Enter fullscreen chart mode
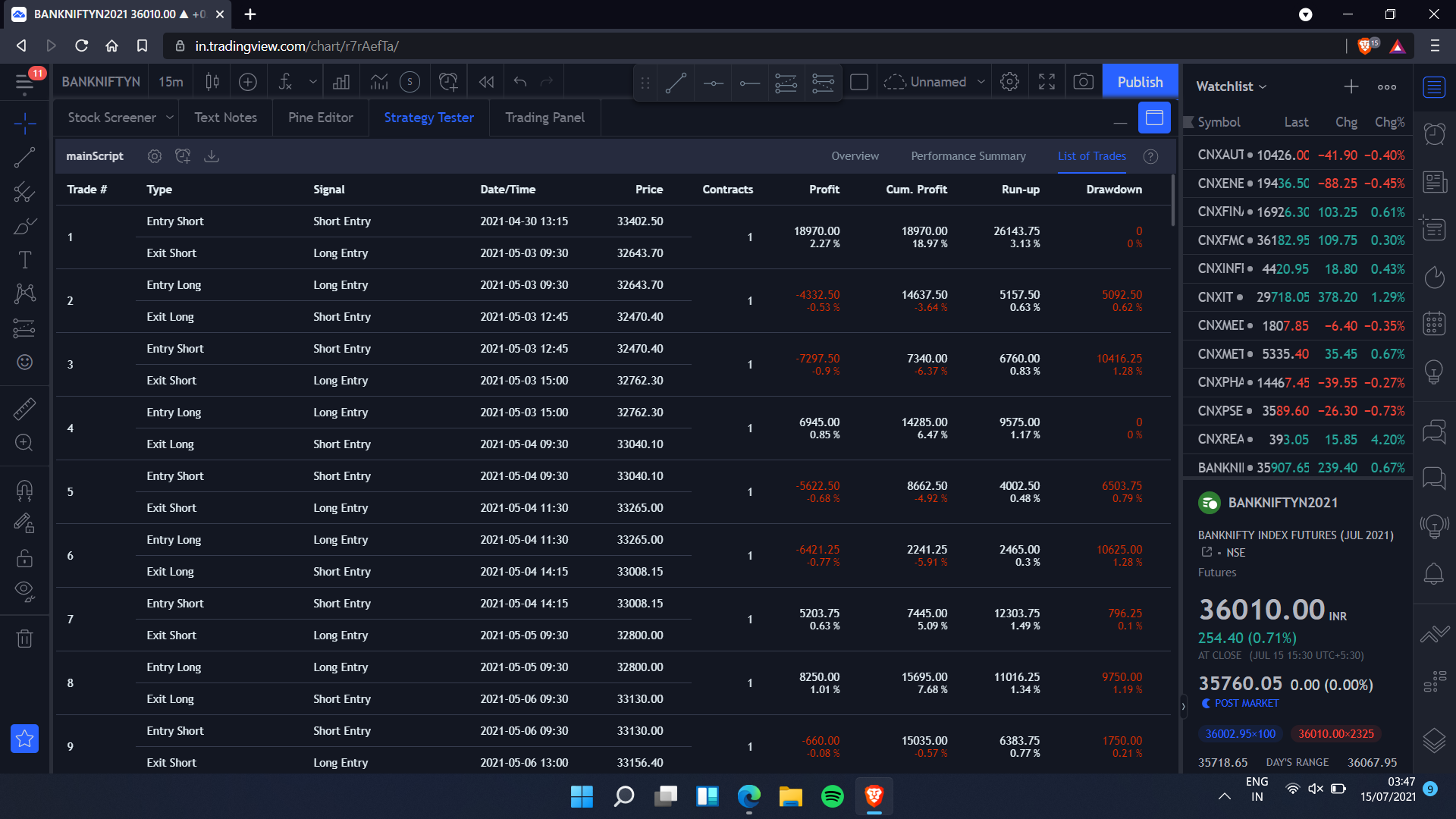The image size is (1456, 819). click(1046, 82)
